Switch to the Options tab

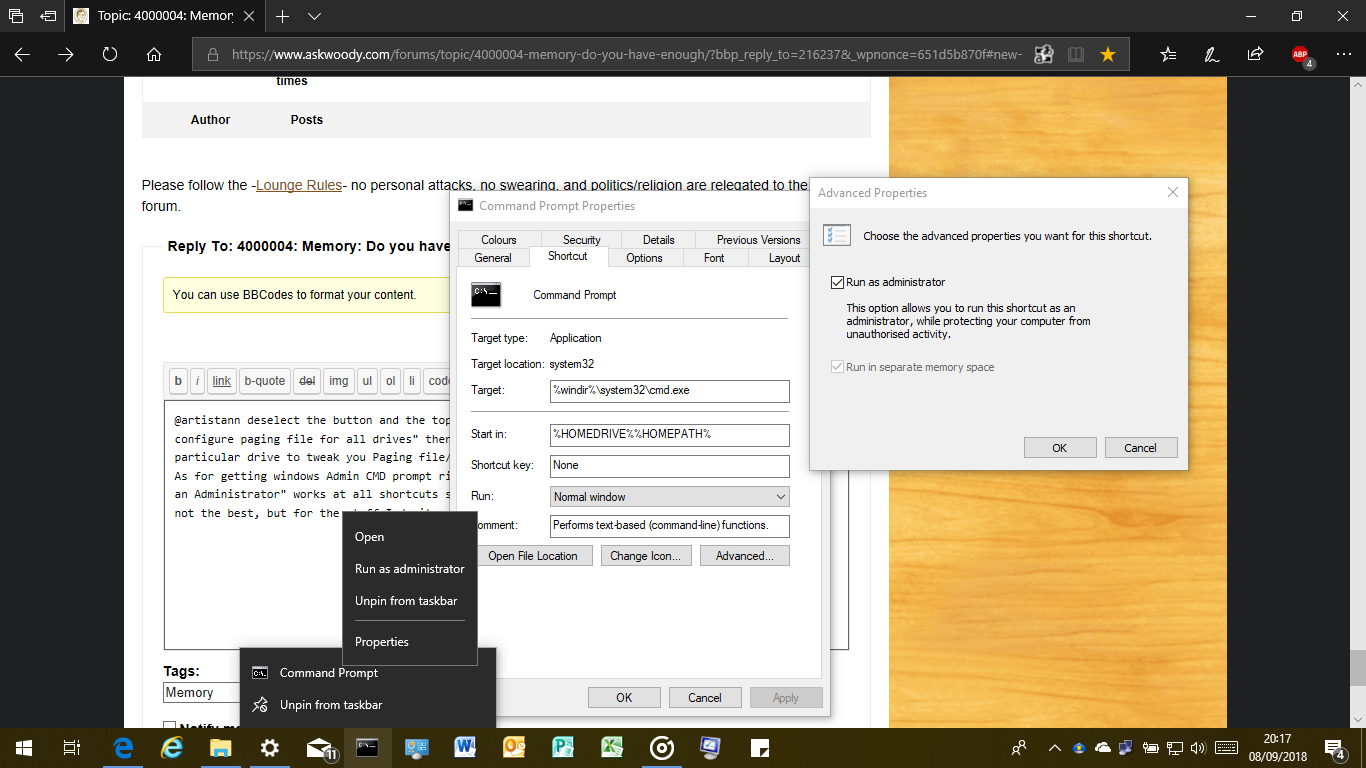[x=644, y=258]
